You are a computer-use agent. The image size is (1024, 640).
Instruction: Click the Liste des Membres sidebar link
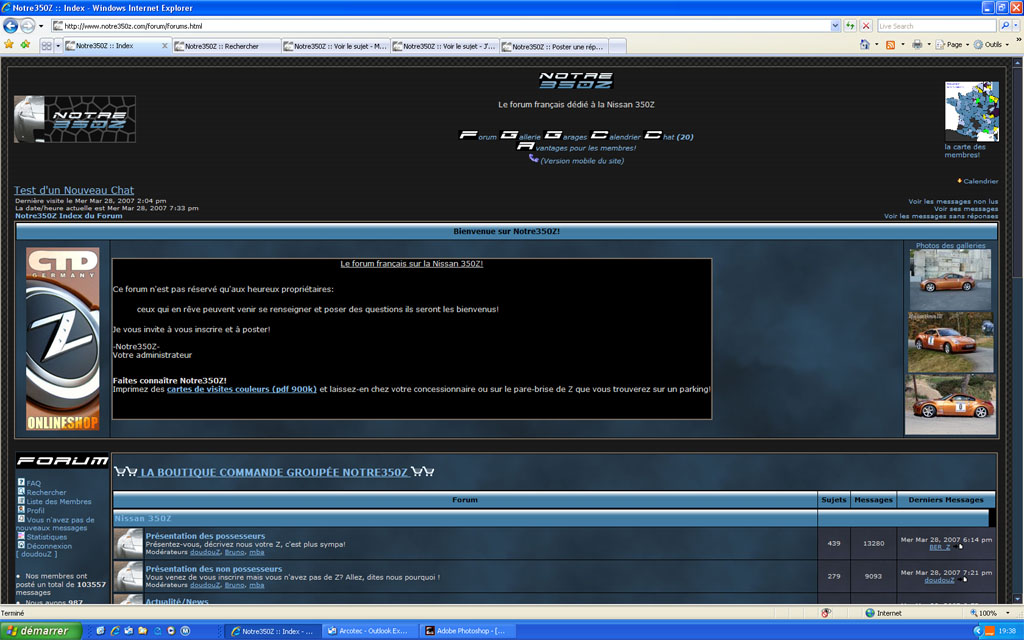(59, 502)
